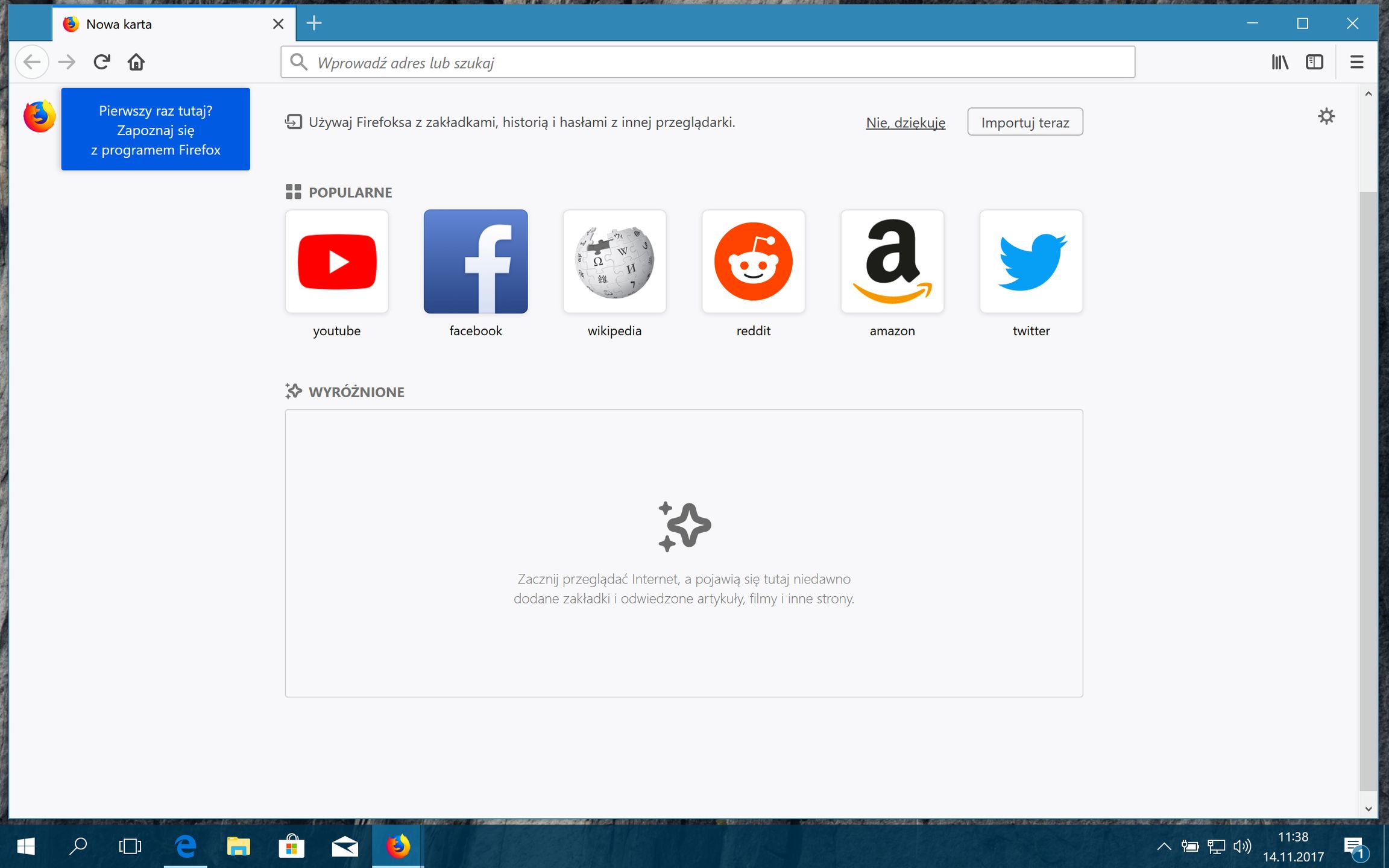Click the 'Wprowadź adres lub szukaj' address bar
The width and height of the screenshot is (1389, 868).
(x=663, y=61)
